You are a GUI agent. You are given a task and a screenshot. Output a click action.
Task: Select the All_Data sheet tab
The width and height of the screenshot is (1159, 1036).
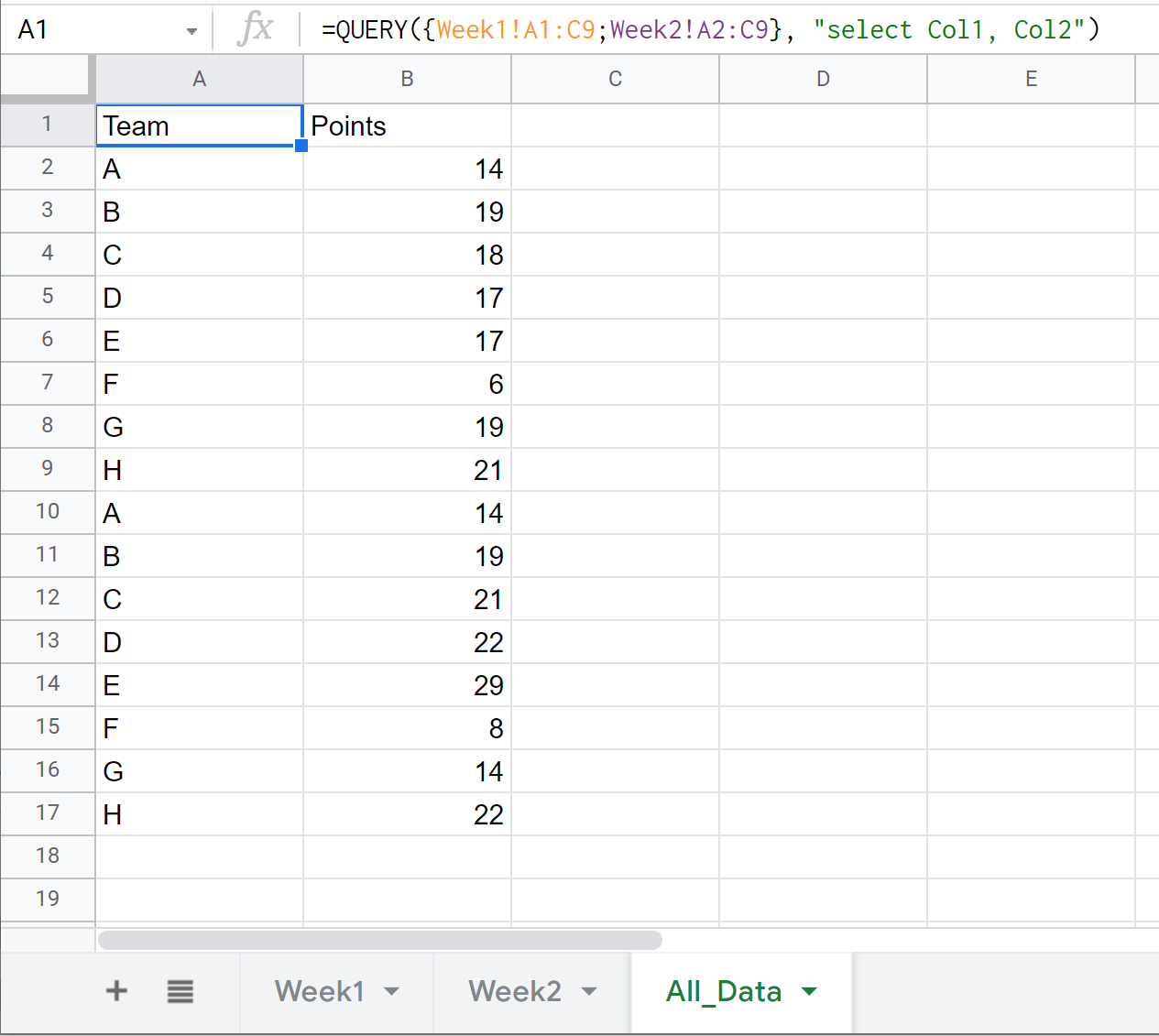723,991
